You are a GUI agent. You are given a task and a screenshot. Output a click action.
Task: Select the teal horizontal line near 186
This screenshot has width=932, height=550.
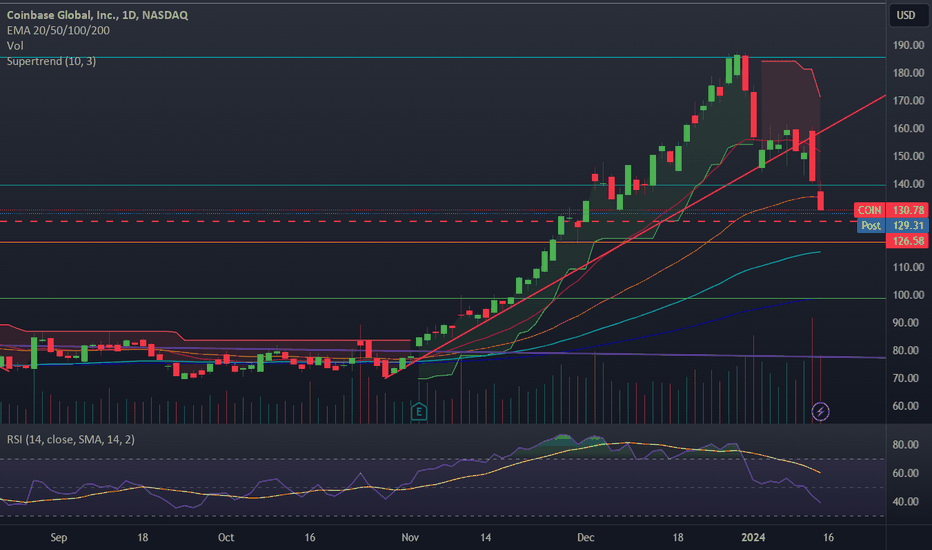(x=443, y=58)
